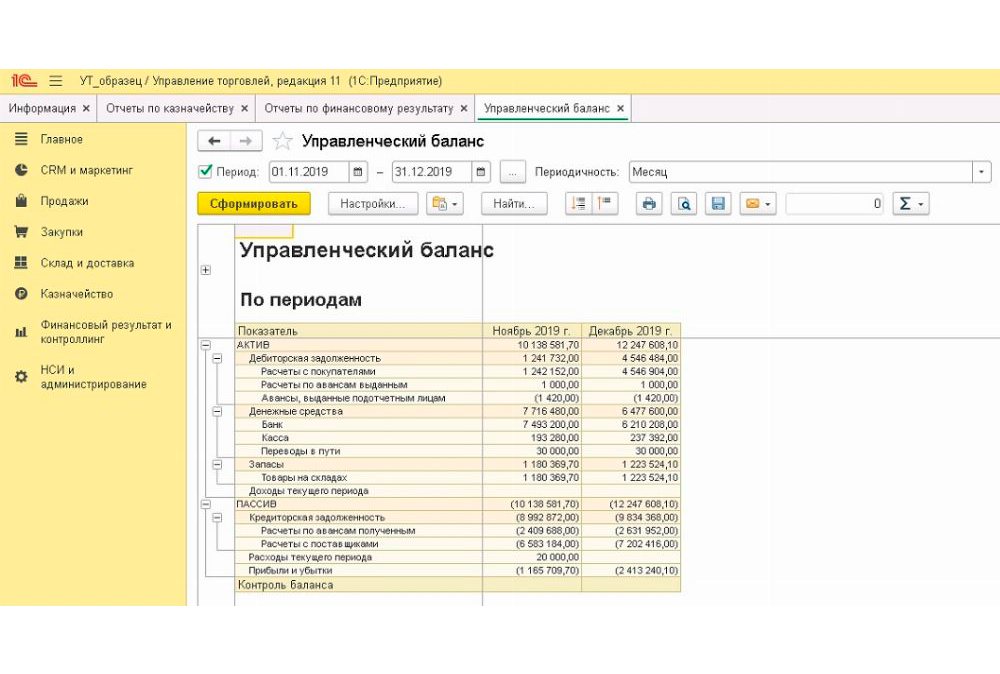Open the send by email dropdown
This screenshot has width=1000, height=674.
tap(757, 204)
